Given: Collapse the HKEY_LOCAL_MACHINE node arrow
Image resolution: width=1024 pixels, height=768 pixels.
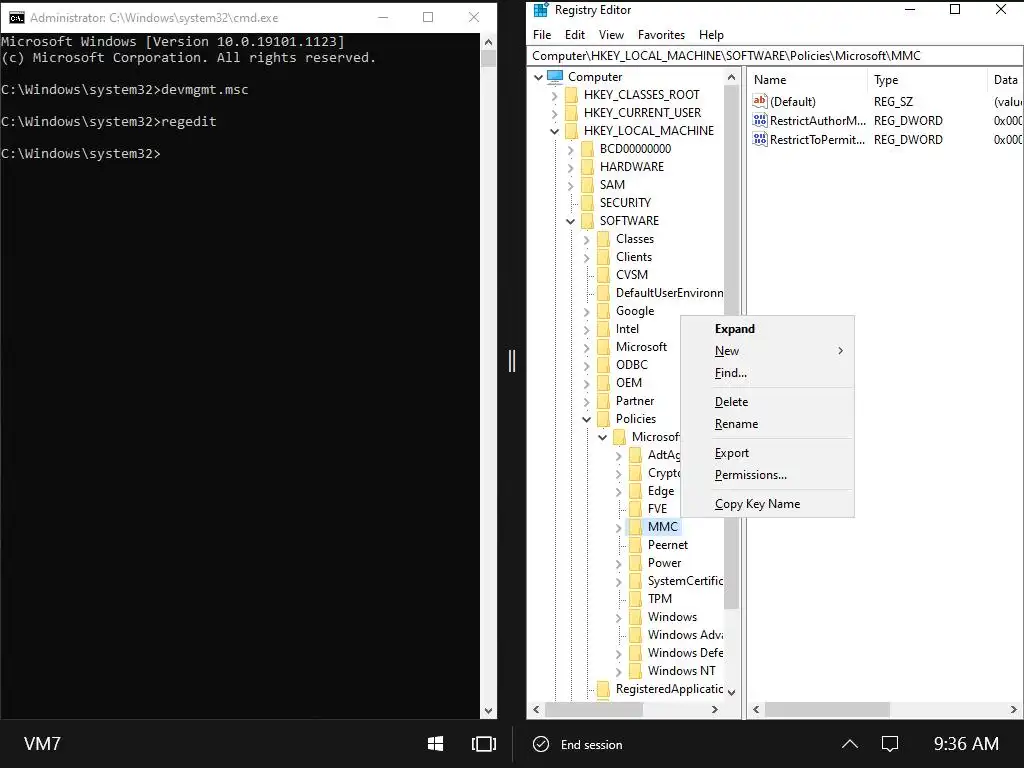Looking at the screenshot, I should click(554, 131).
